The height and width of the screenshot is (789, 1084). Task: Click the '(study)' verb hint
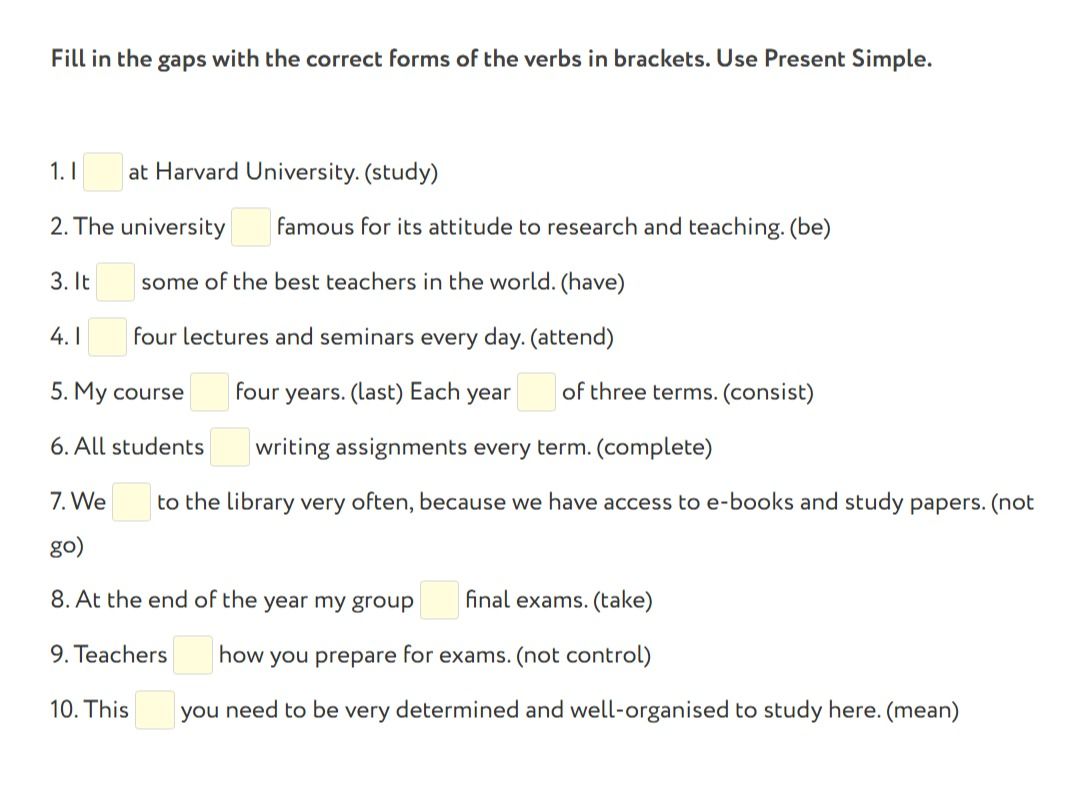(401, 171)
